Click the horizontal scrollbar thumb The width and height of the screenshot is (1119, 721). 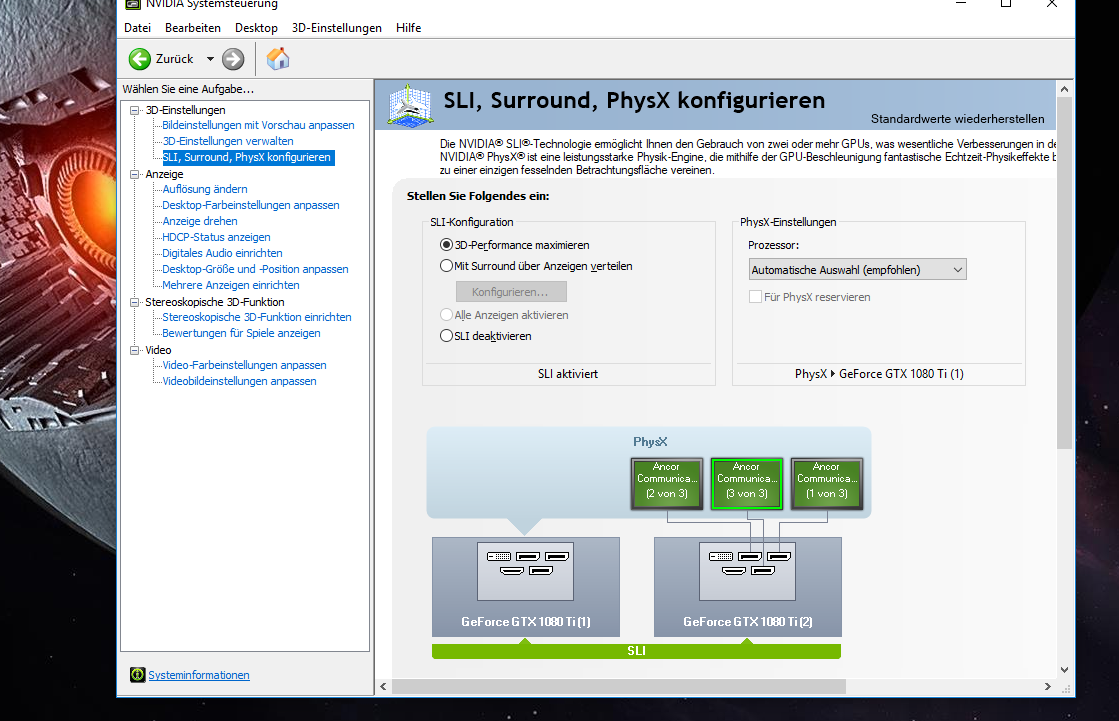pos(619,686)
